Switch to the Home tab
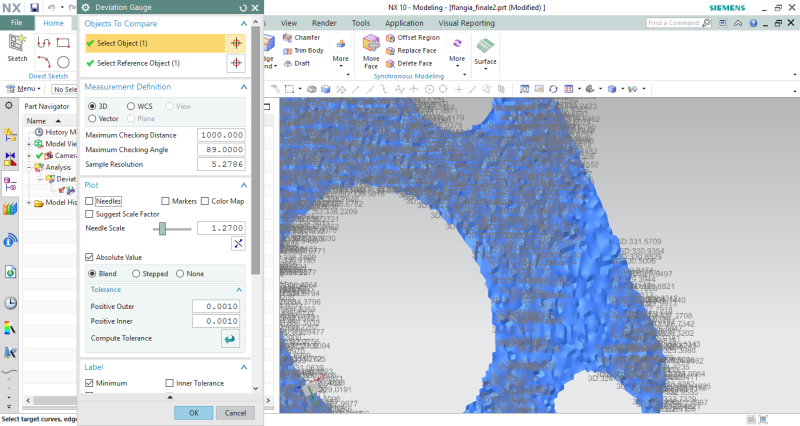Image resolution: width=800 pixels, height=426 pixels. tap(54, 23)
